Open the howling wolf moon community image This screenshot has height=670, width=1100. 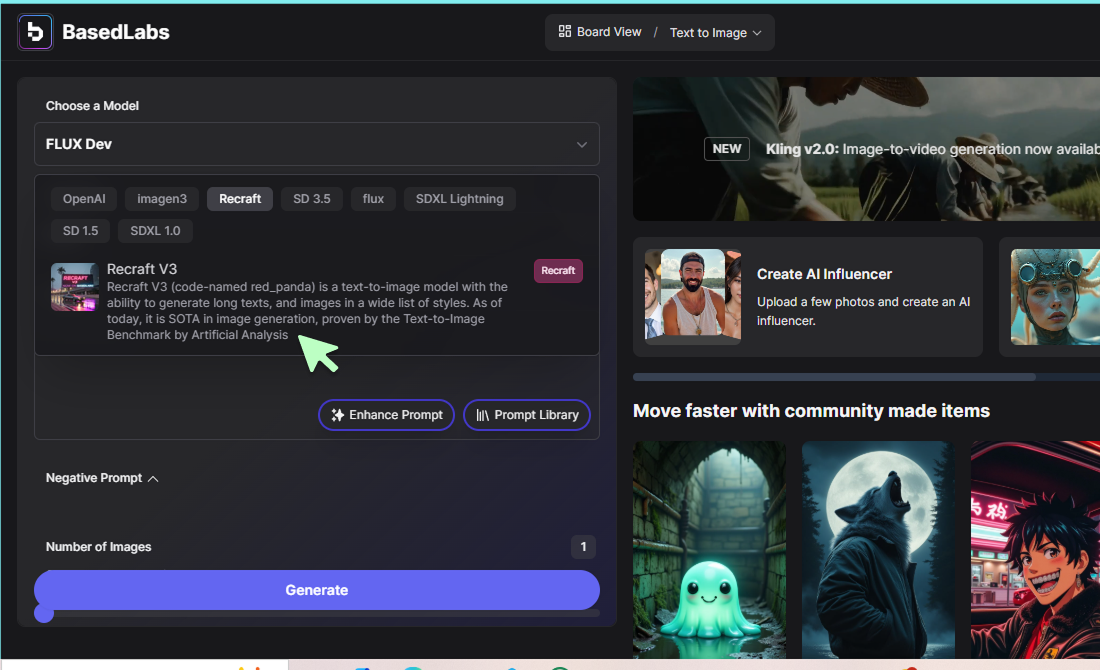tap(878, 550)
